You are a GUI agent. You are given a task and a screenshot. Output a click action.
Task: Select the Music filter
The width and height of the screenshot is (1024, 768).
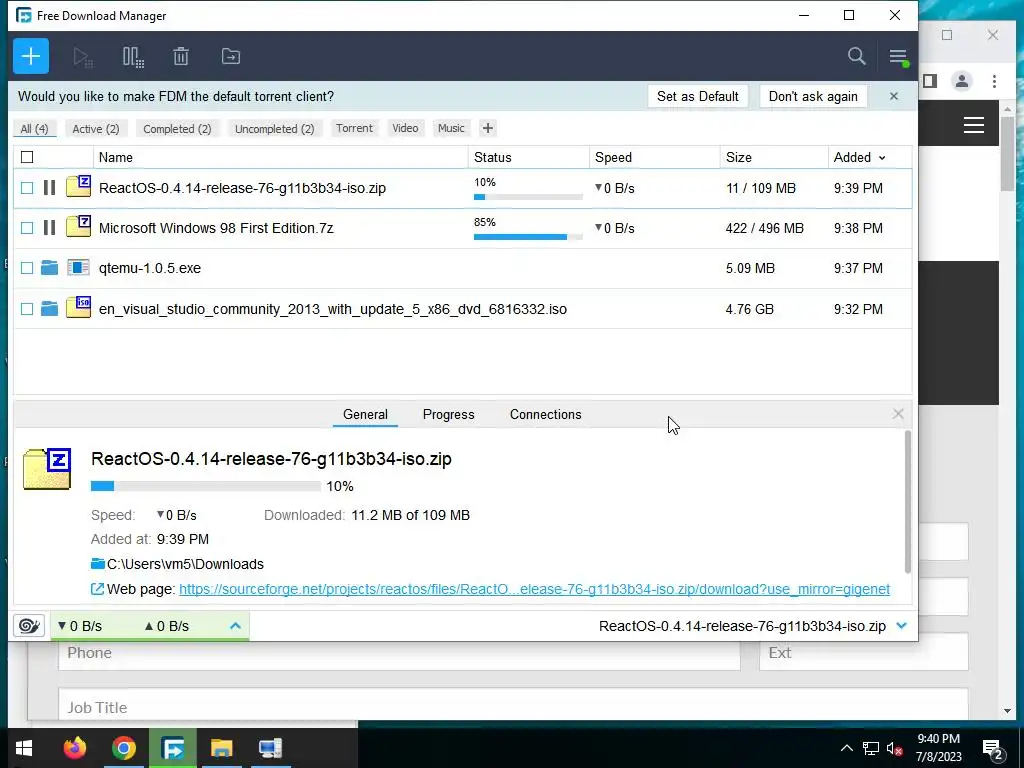pyautogui.click(x=451, y=128)
